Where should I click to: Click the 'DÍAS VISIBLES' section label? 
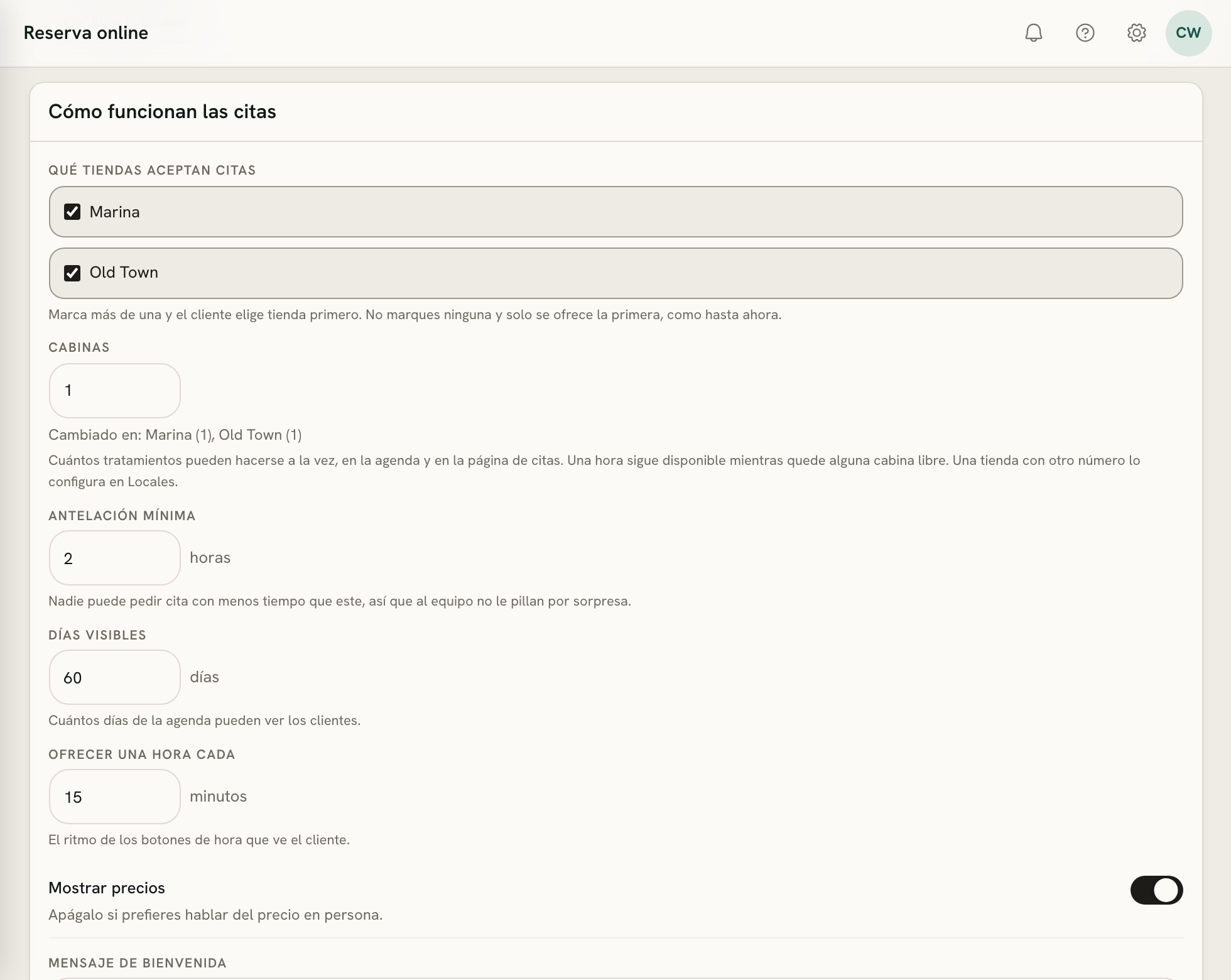click(97, 635)
